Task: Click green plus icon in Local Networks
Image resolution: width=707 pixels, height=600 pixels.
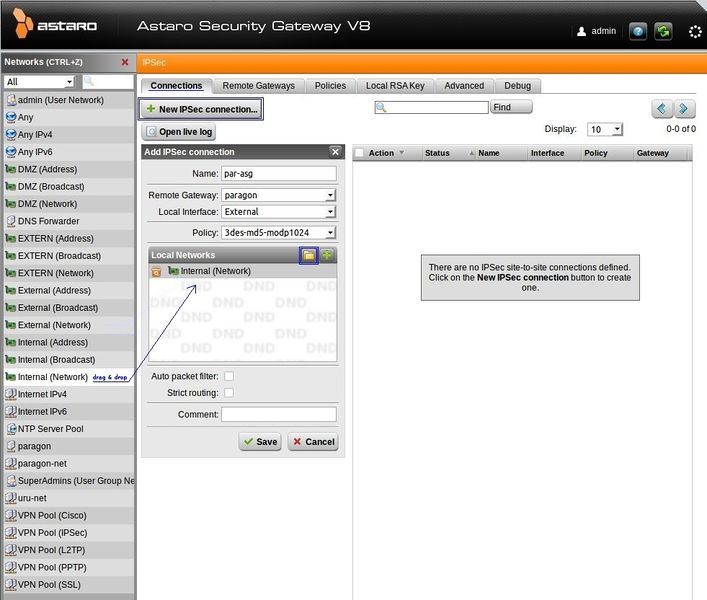Action: (327, 255)
